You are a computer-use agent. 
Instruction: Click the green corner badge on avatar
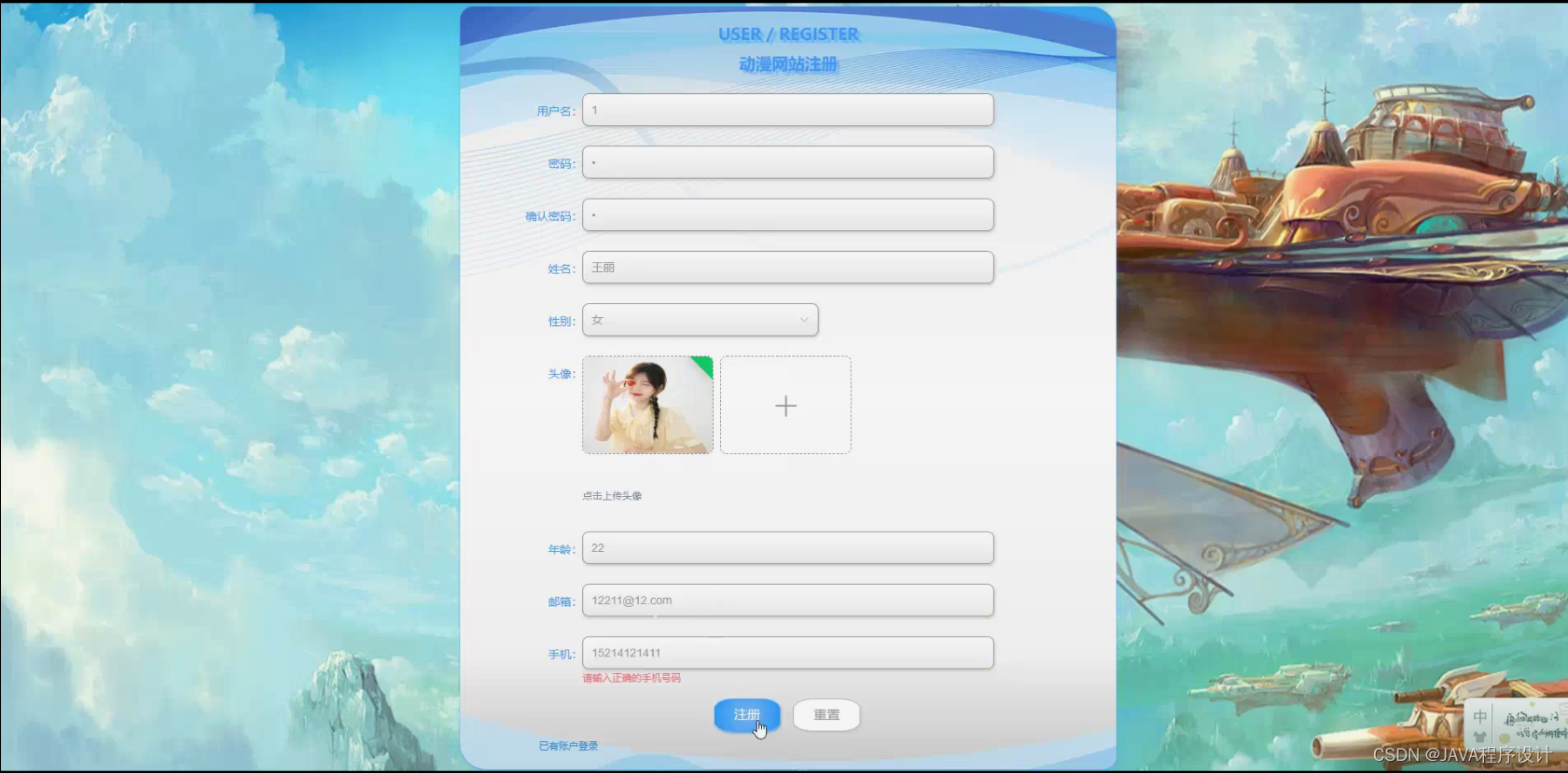tap(704, 365)
